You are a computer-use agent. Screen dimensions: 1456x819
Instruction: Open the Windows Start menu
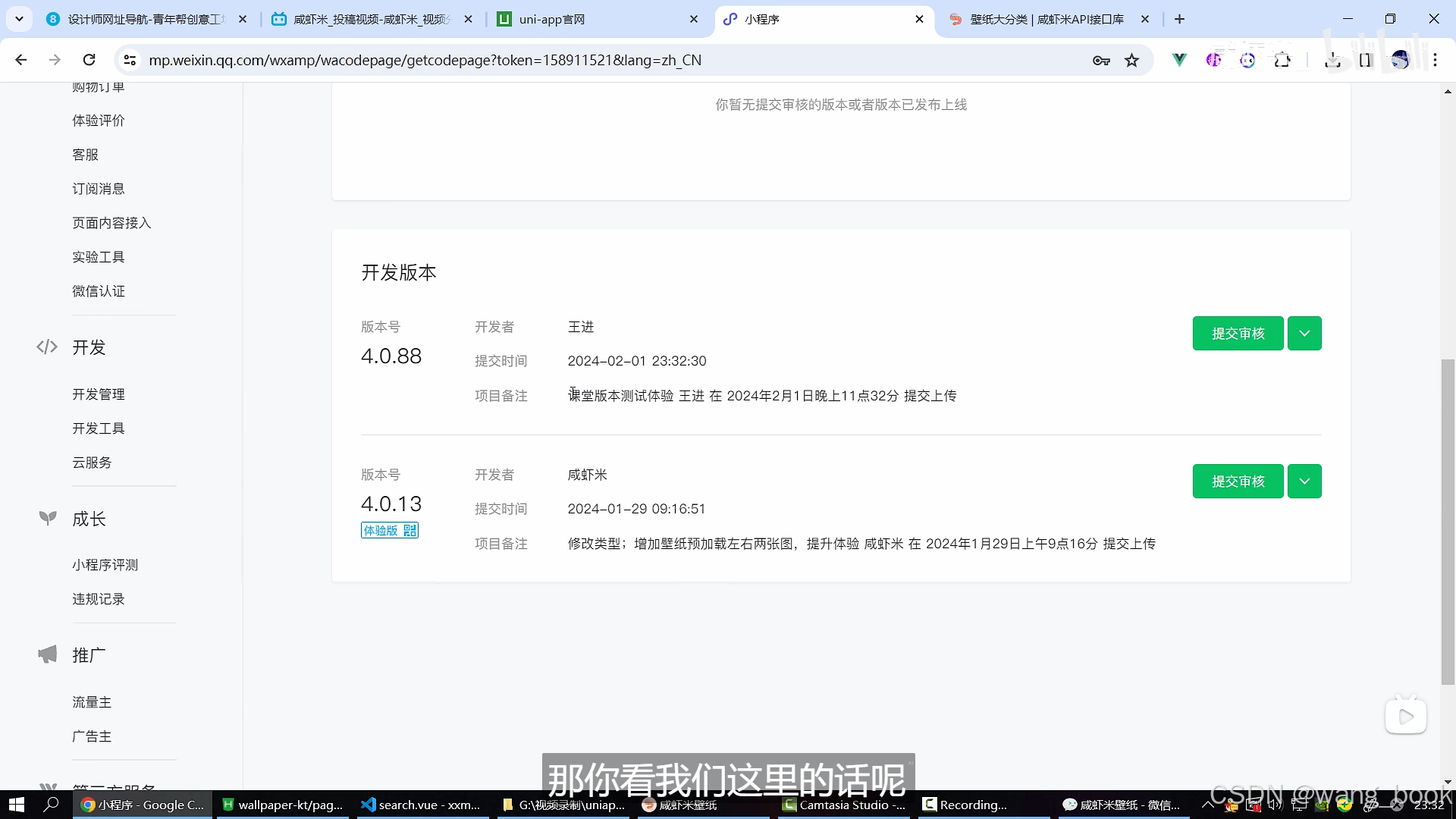[17, 805]
